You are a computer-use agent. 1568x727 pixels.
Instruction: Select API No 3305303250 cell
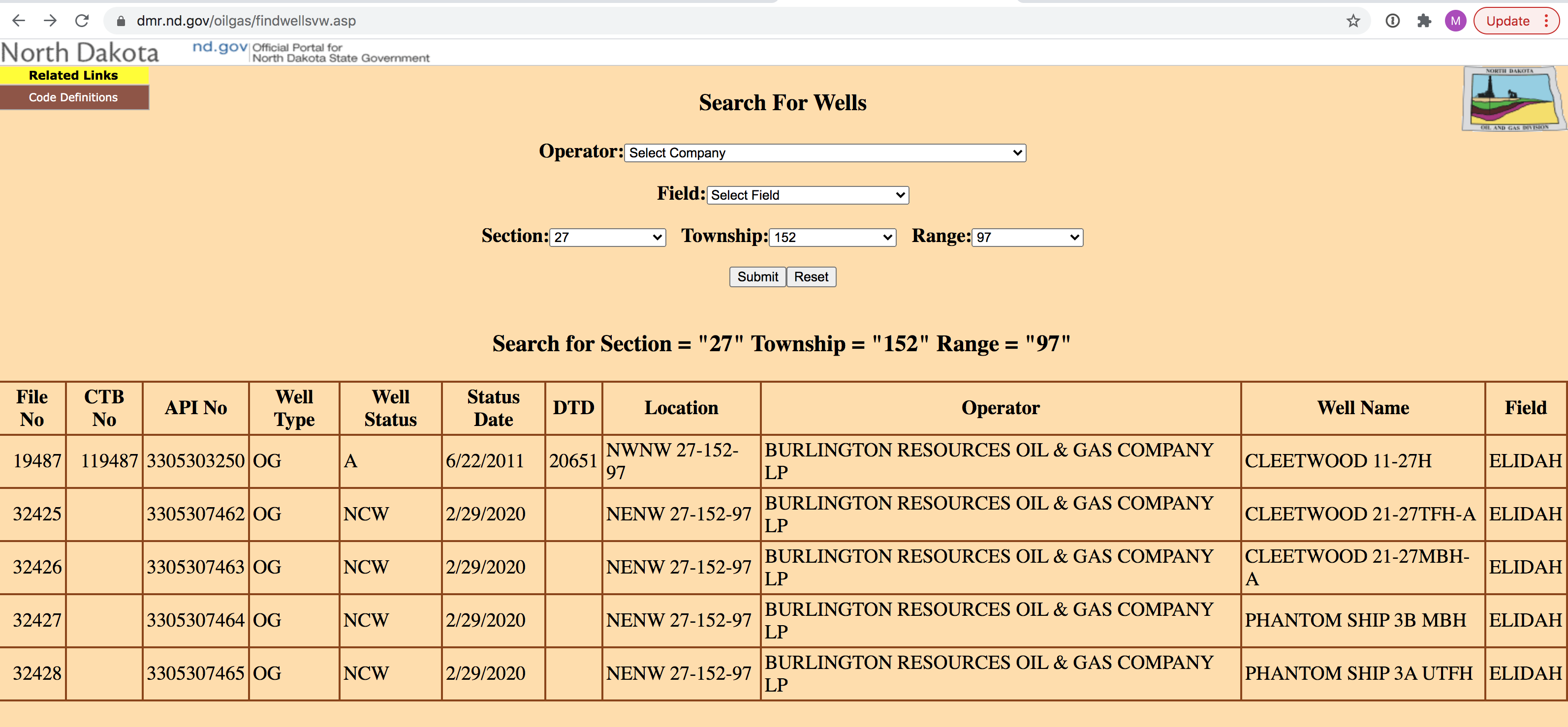195,461
